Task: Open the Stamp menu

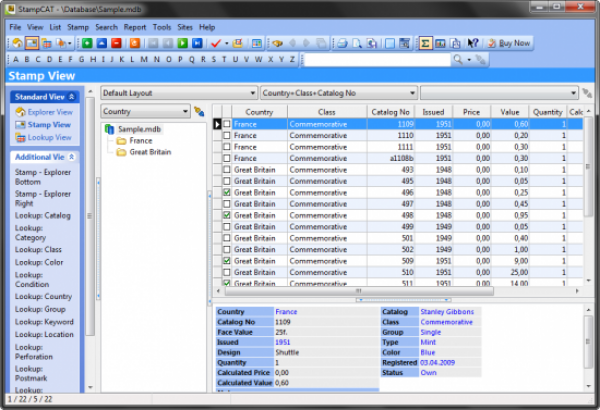Action: [78, 27]
